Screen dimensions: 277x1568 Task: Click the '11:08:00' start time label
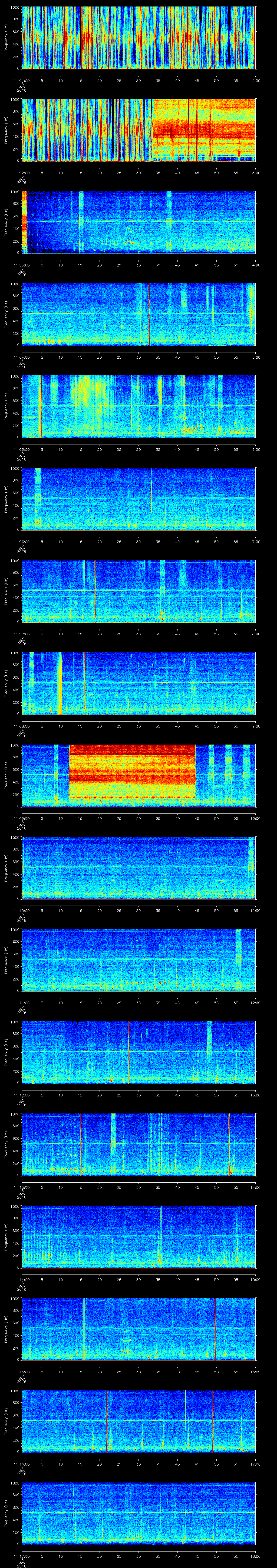[21, 726]
